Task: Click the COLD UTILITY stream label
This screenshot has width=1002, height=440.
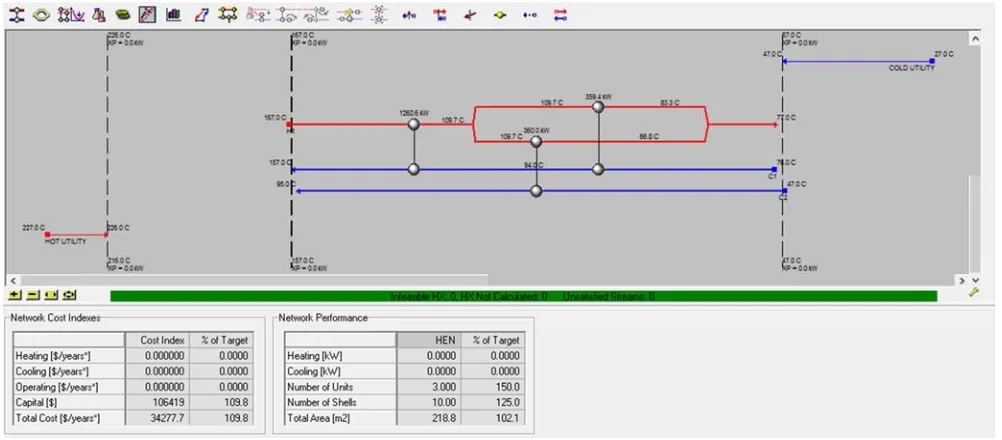Action: tap(912, 68)
